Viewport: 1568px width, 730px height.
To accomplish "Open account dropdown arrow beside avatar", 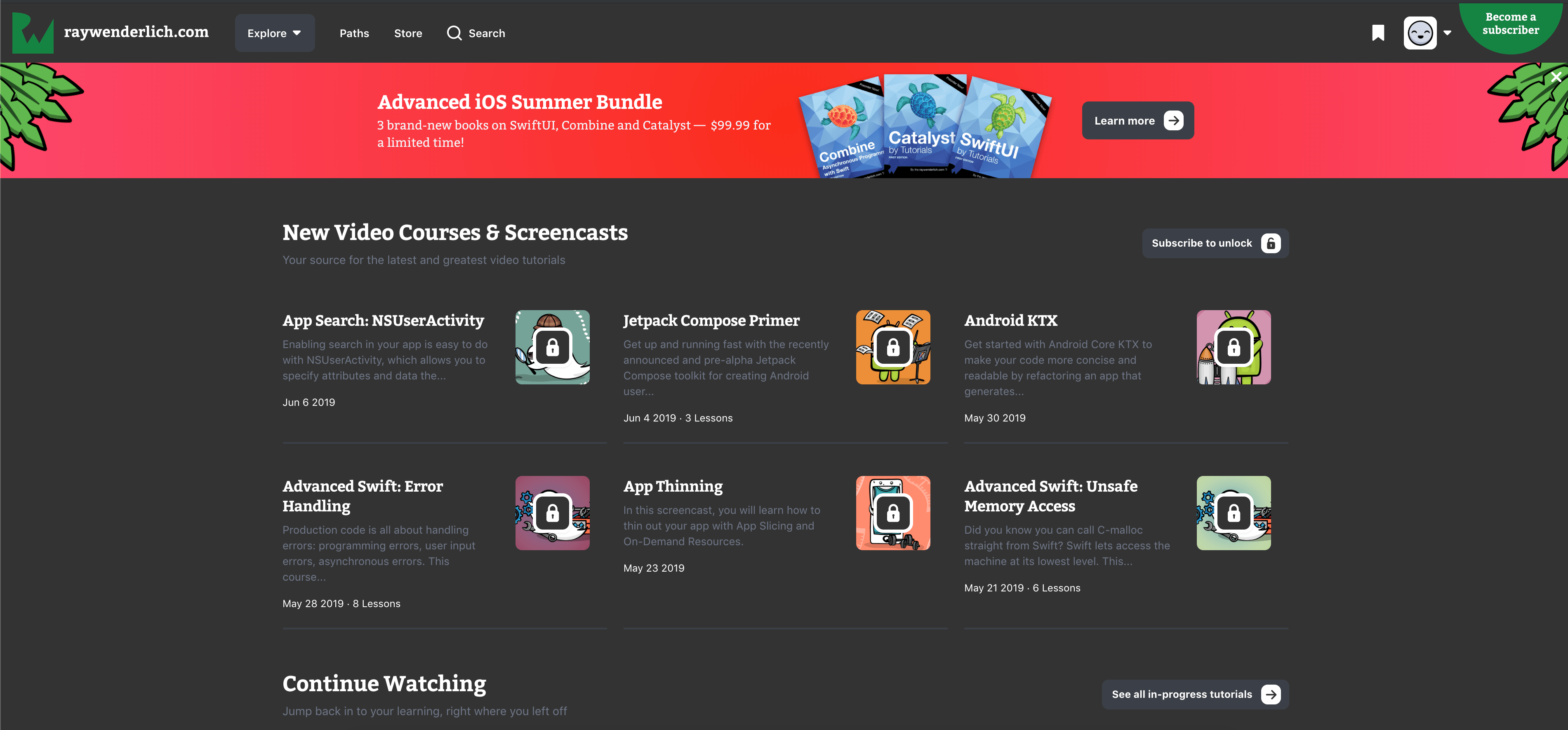I will (1448, 33).
